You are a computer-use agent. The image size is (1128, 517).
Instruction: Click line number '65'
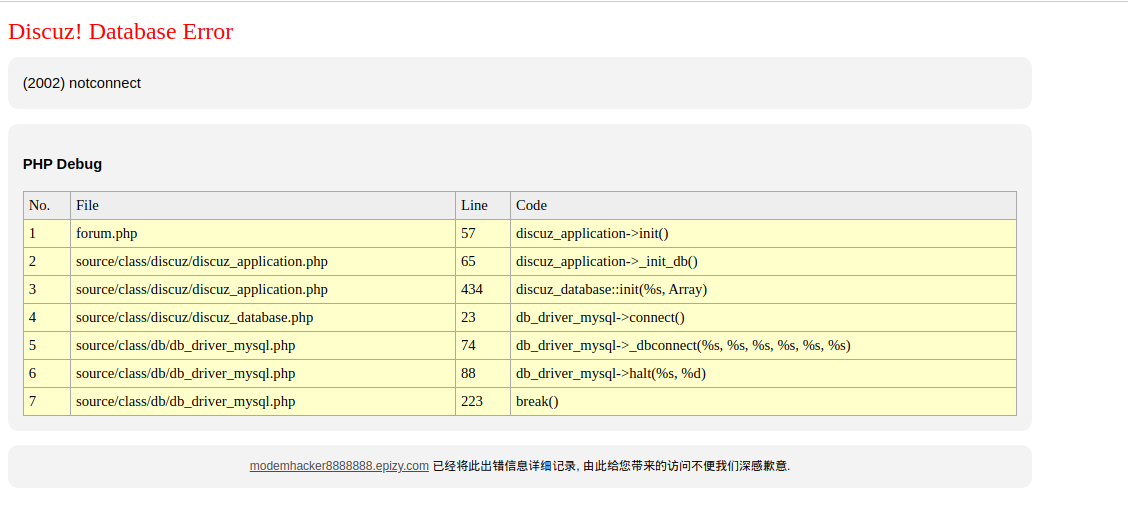483,262
